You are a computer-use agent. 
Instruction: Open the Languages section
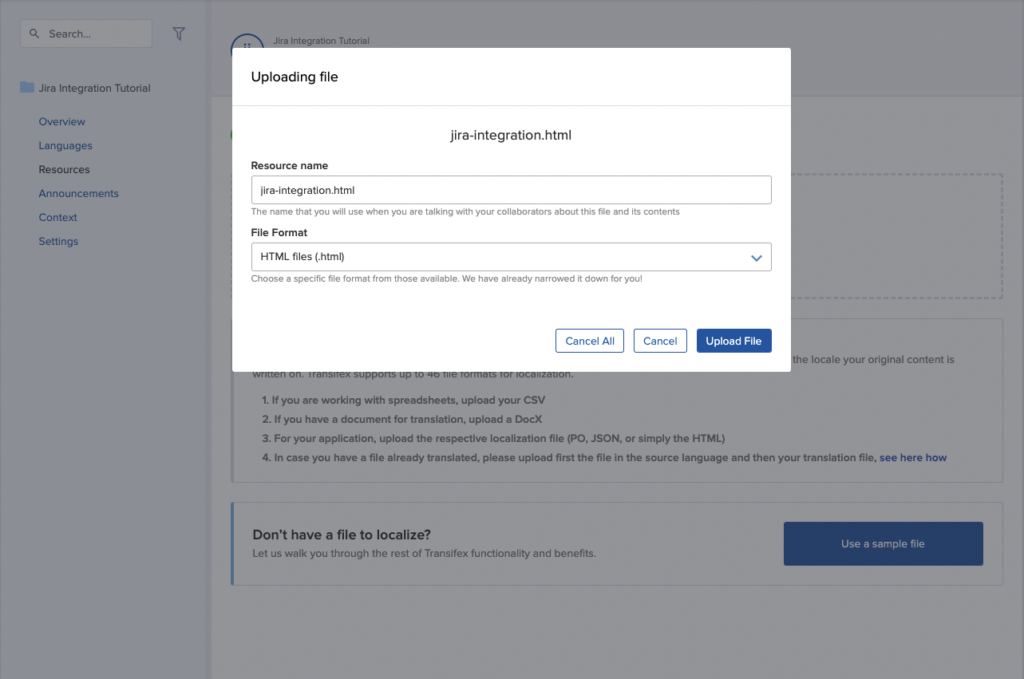[x=64, y=145]
